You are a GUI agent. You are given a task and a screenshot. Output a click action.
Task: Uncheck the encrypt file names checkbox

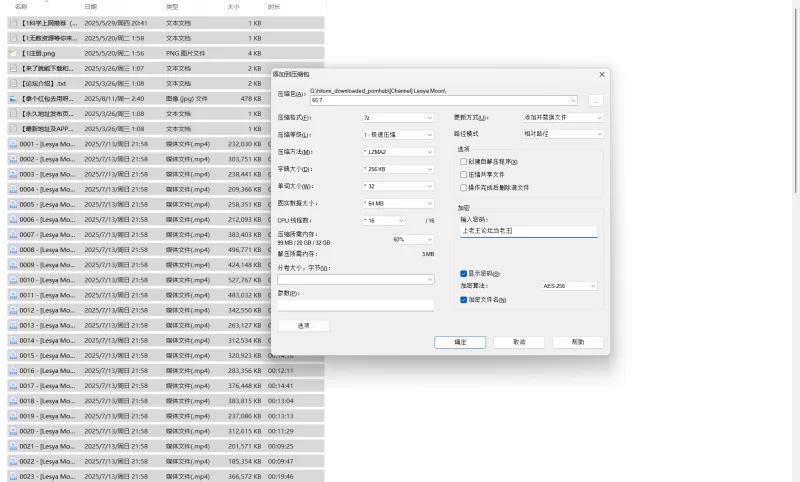tap(463, 300)
